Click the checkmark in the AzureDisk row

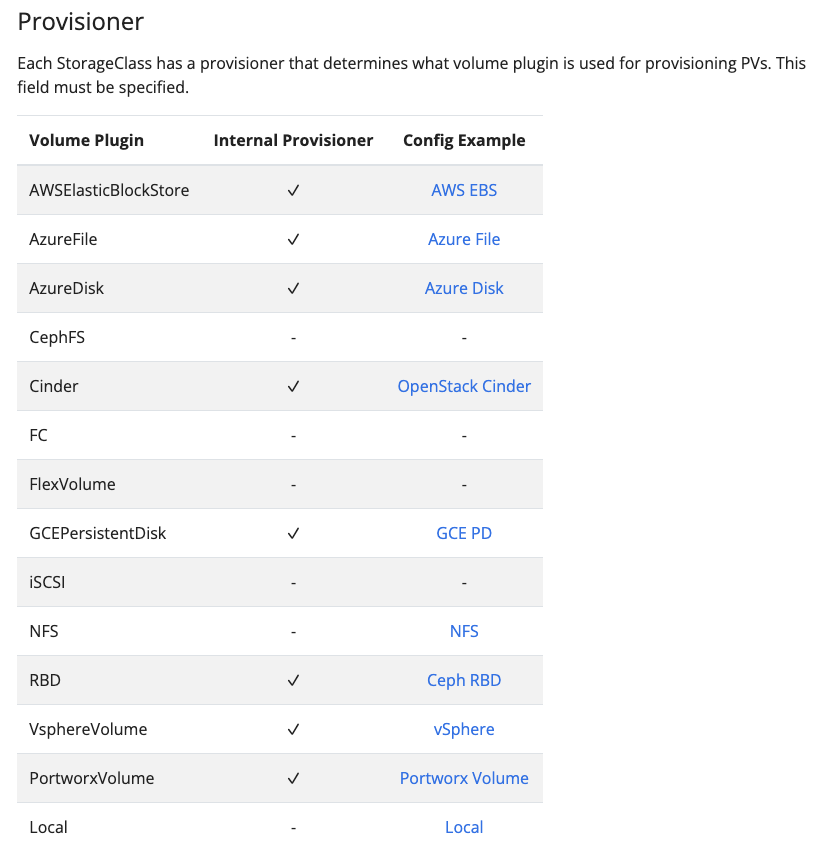coord(293,288)
